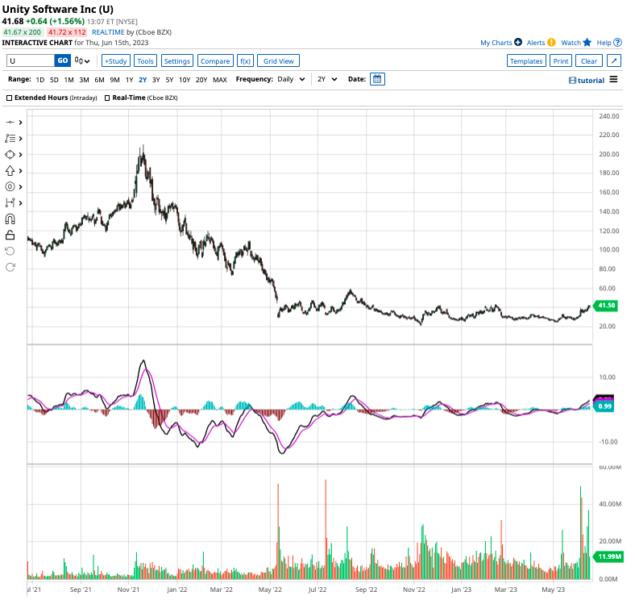
Task: Expand the arrow marker tool options arrow
Action: (x=20, y=171)
